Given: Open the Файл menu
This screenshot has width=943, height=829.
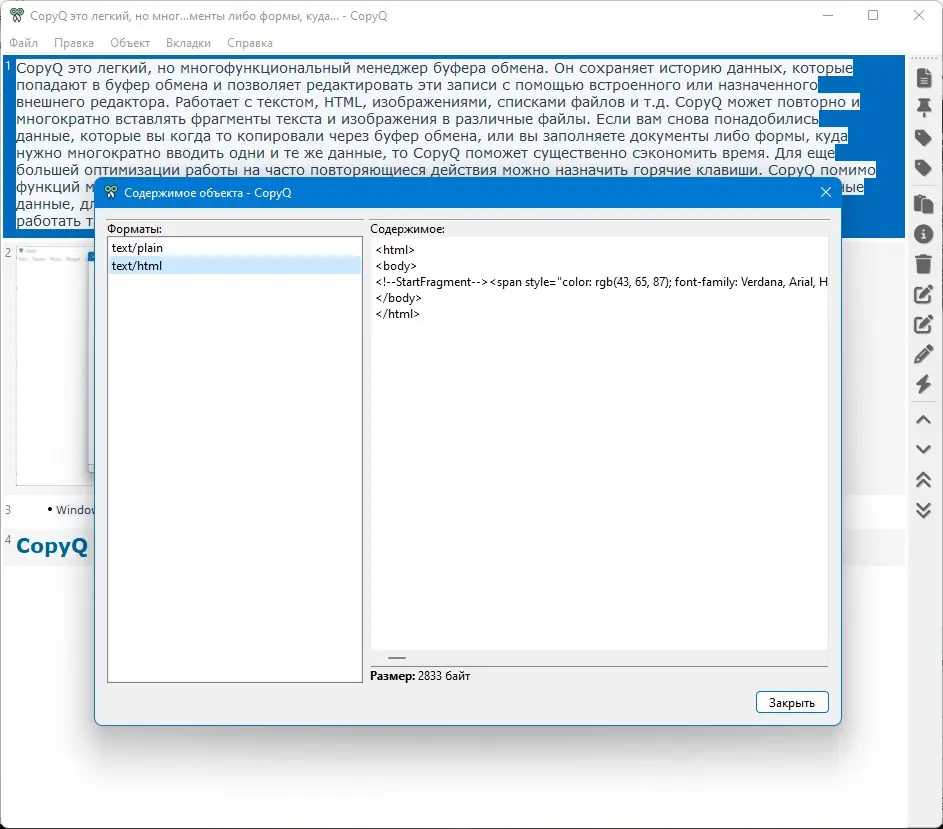Looking at the screenshot, I should click(x=23, y=43).
